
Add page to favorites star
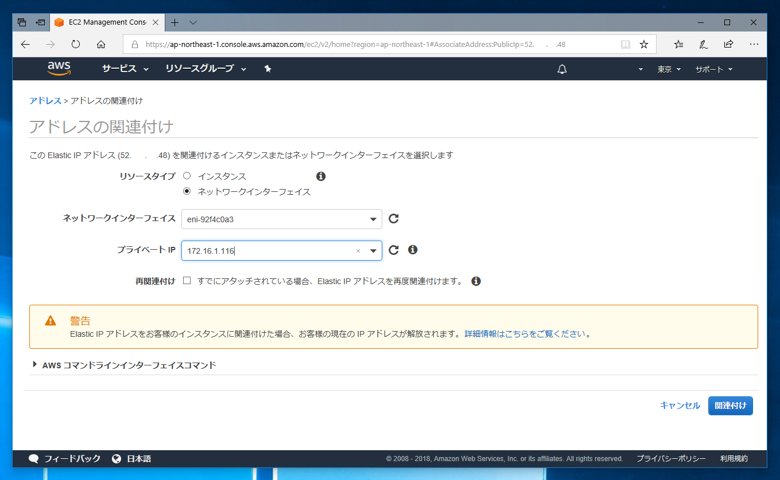(x=644, y=44)
